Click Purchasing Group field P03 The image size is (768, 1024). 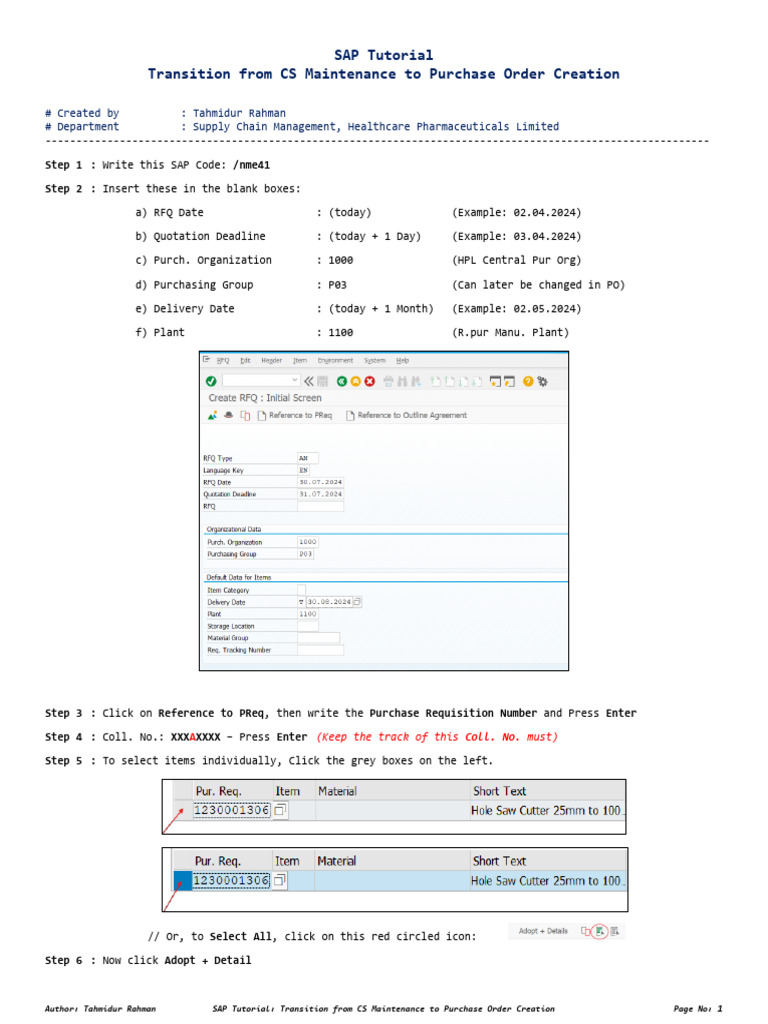pos(306,554)
